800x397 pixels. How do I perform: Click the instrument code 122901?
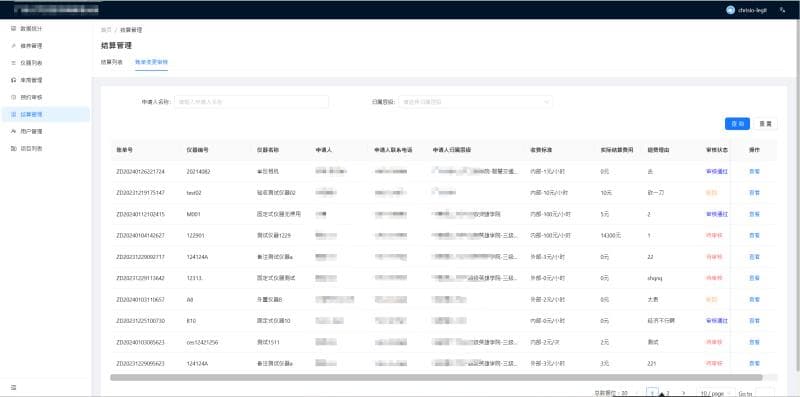(x=195, y=235)
